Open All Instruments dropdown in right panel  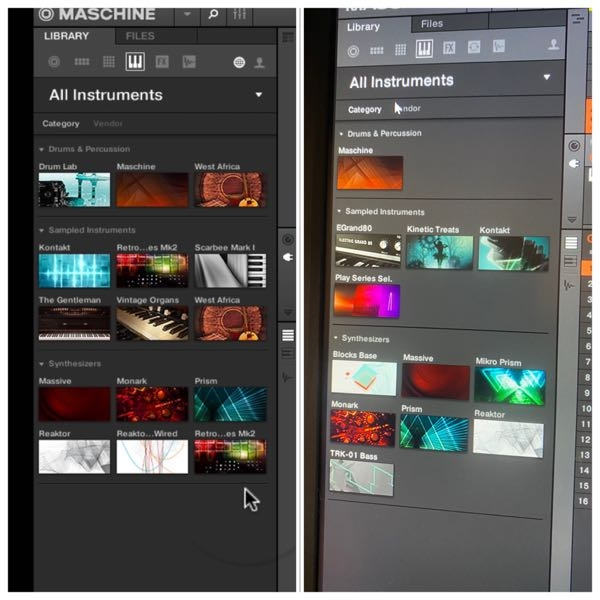547,77
